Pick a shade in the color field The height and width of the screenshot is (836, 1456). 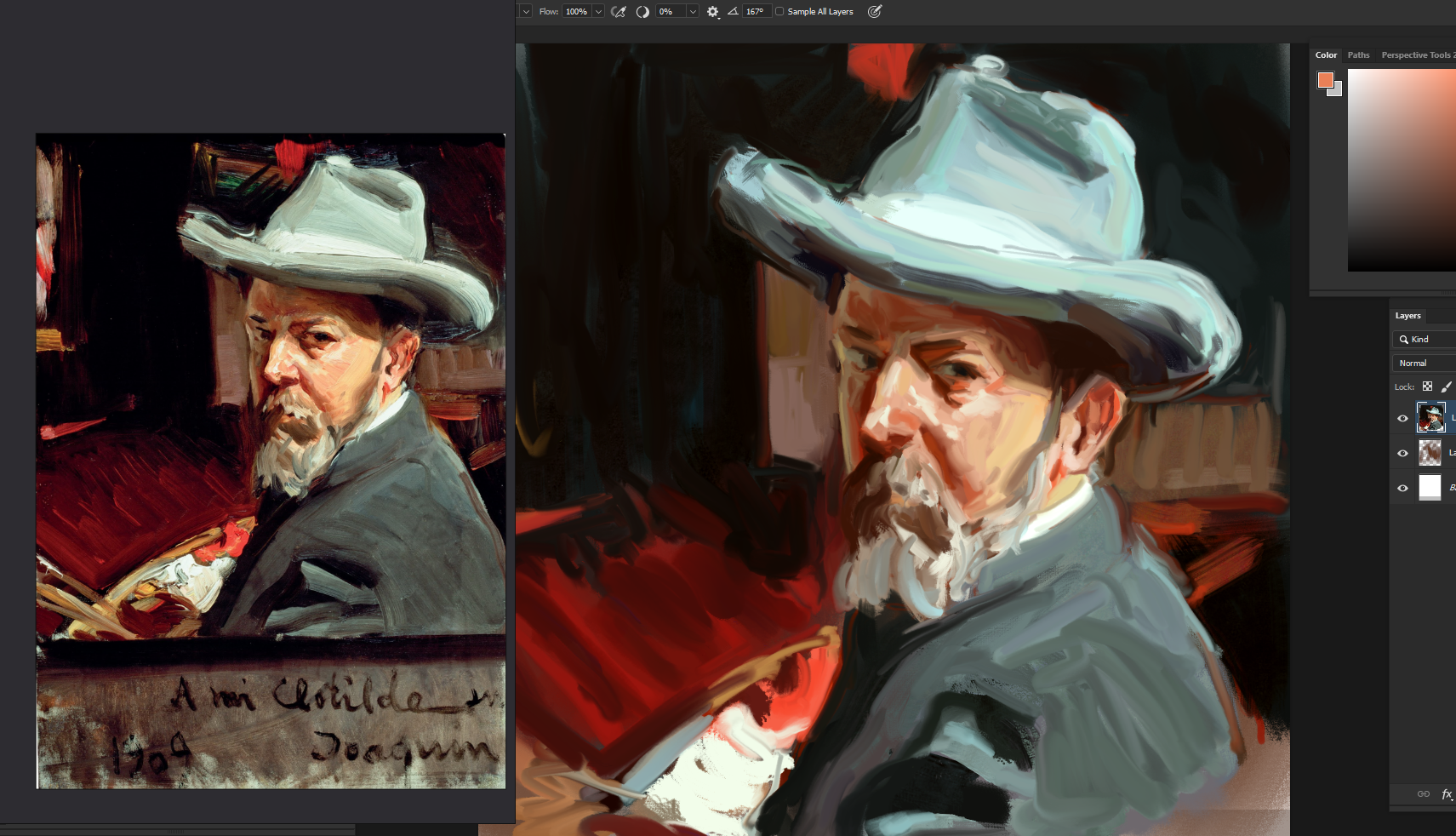[x=1402, y=170]
